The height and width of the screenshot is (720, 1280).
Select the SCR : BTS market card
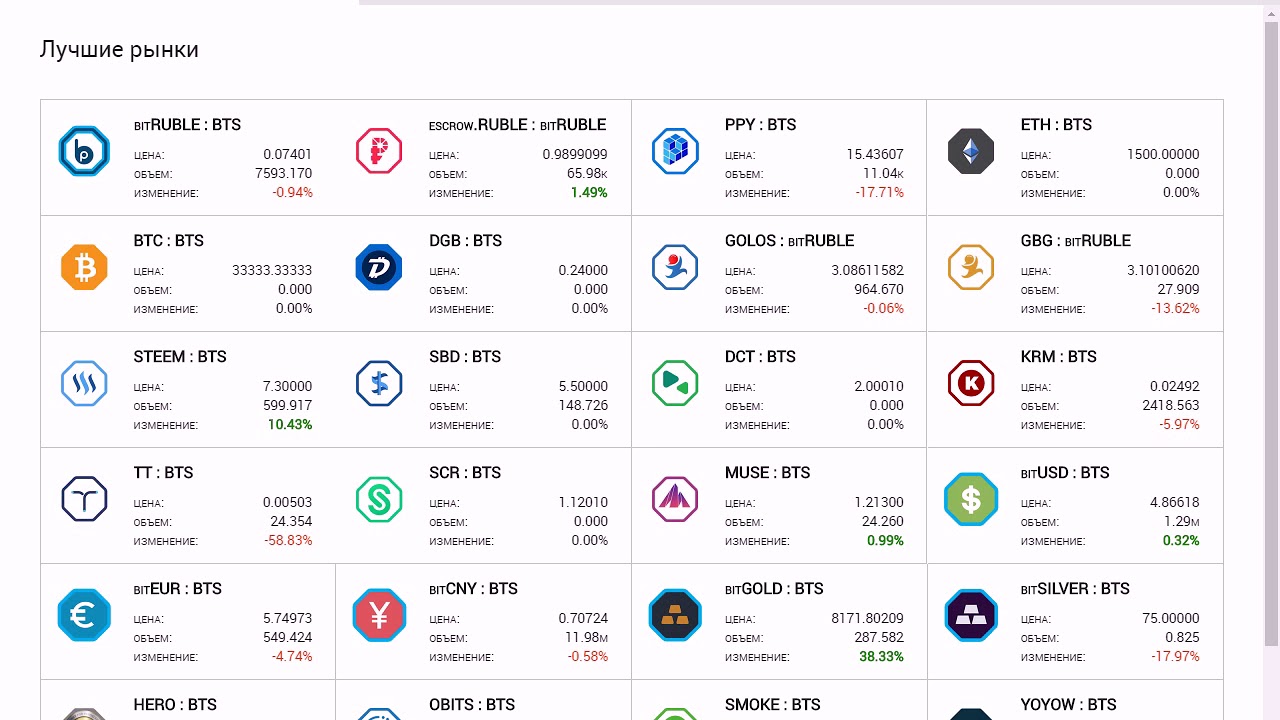click(483, 505)
